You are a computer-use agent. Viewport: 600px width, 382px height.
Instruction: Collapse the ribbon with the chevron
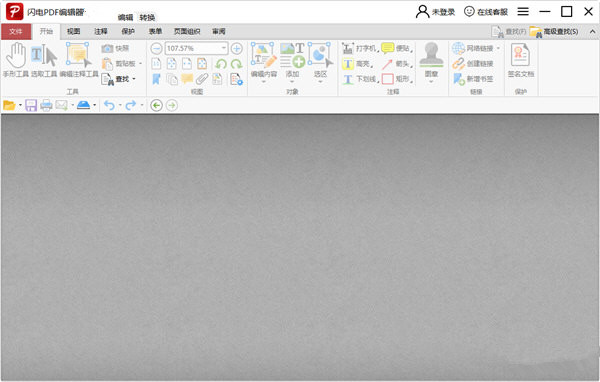[x=592, y=32]
